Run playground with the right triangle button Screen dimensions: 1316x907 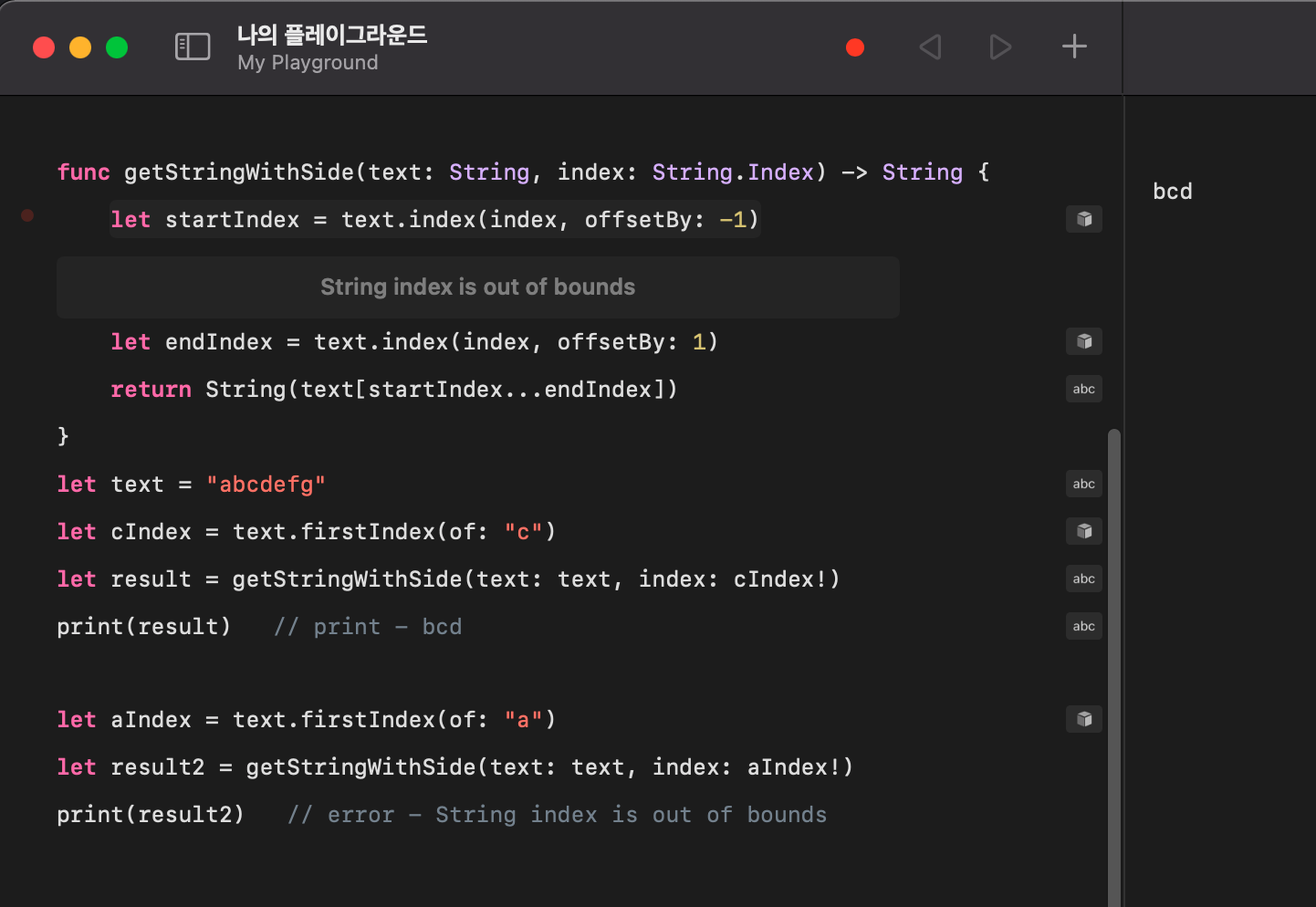[1001, 47]
